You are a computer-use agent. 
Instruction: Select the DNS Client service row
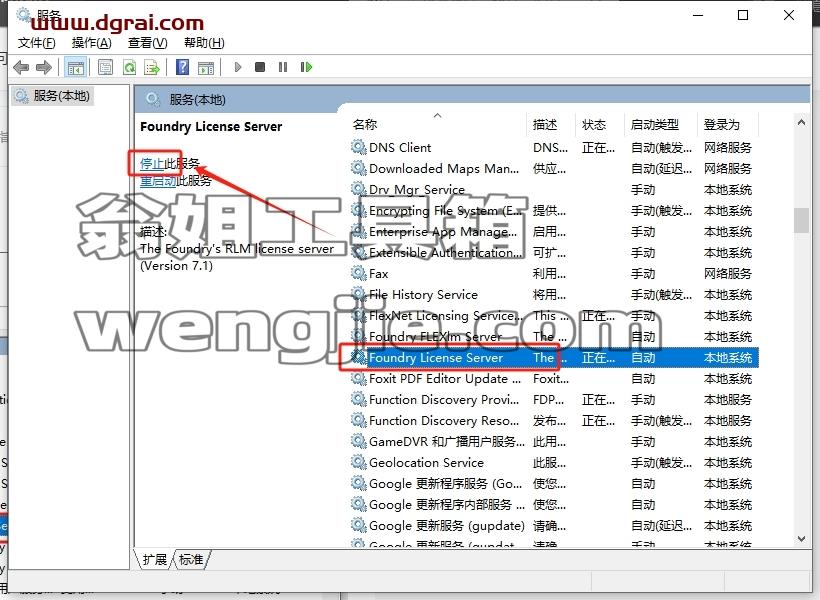point(554,148)
